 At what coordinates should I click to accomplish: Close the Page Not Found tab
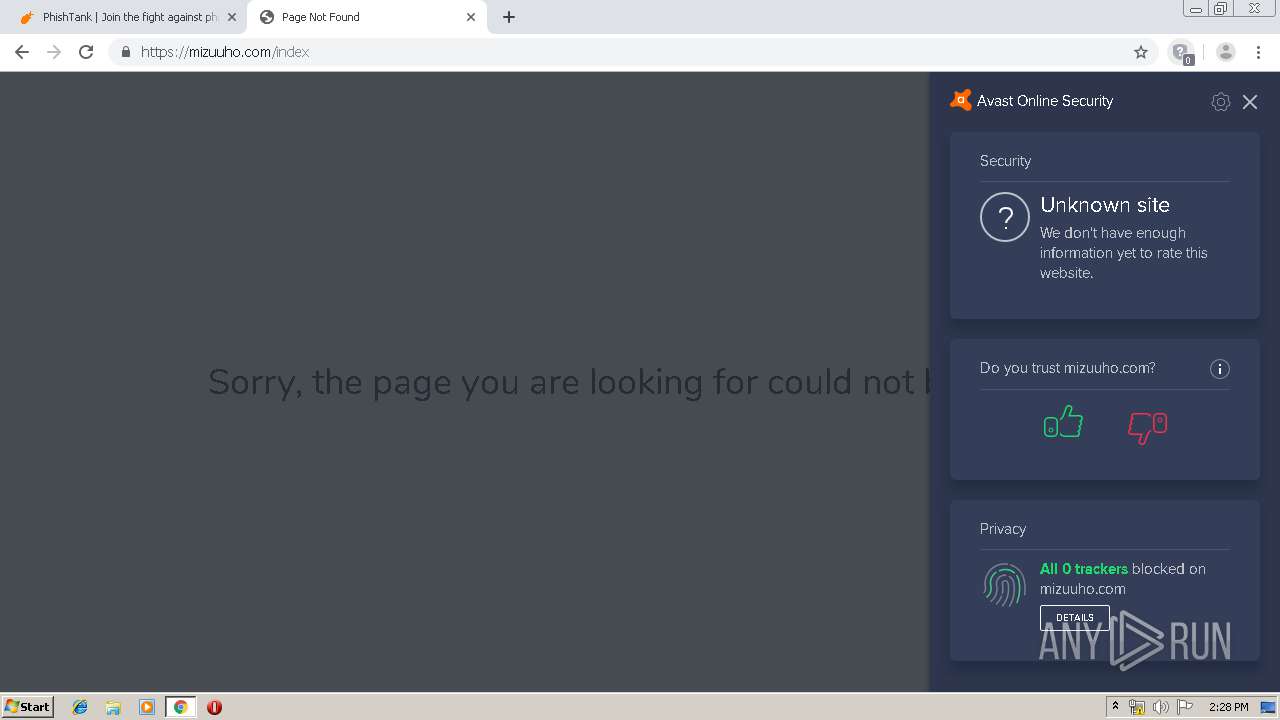(471, 17)
